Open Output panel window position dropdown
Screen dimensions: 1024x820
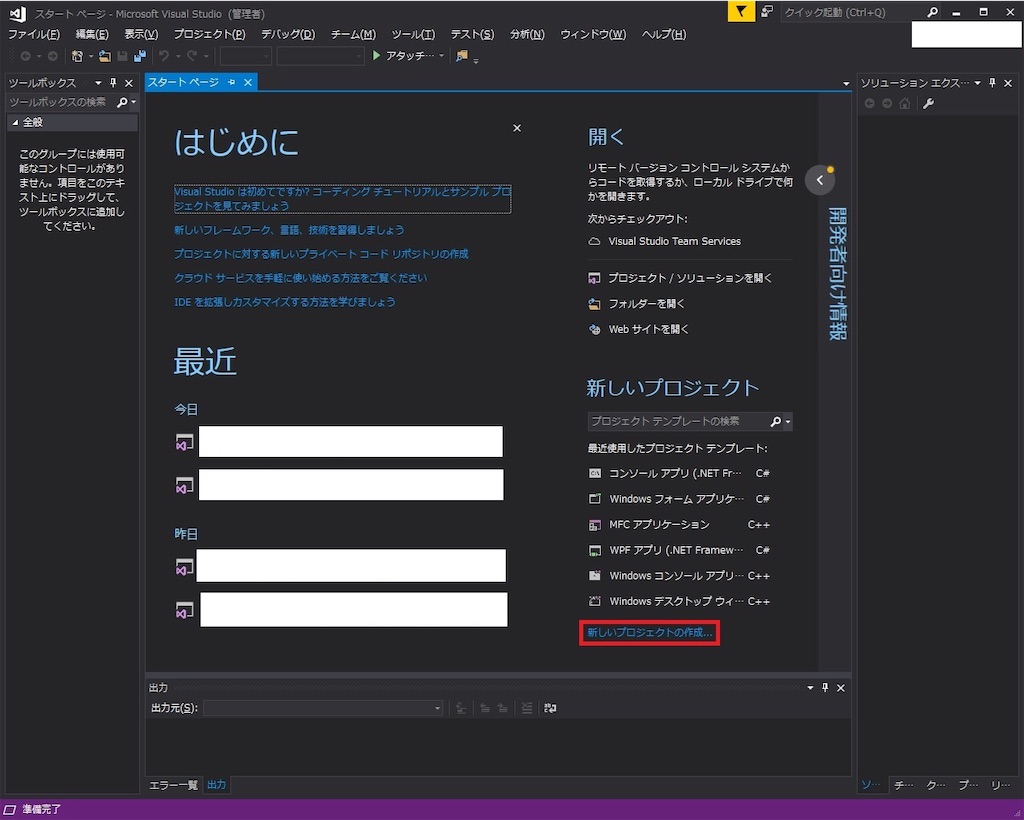click(x=810, y=687)
